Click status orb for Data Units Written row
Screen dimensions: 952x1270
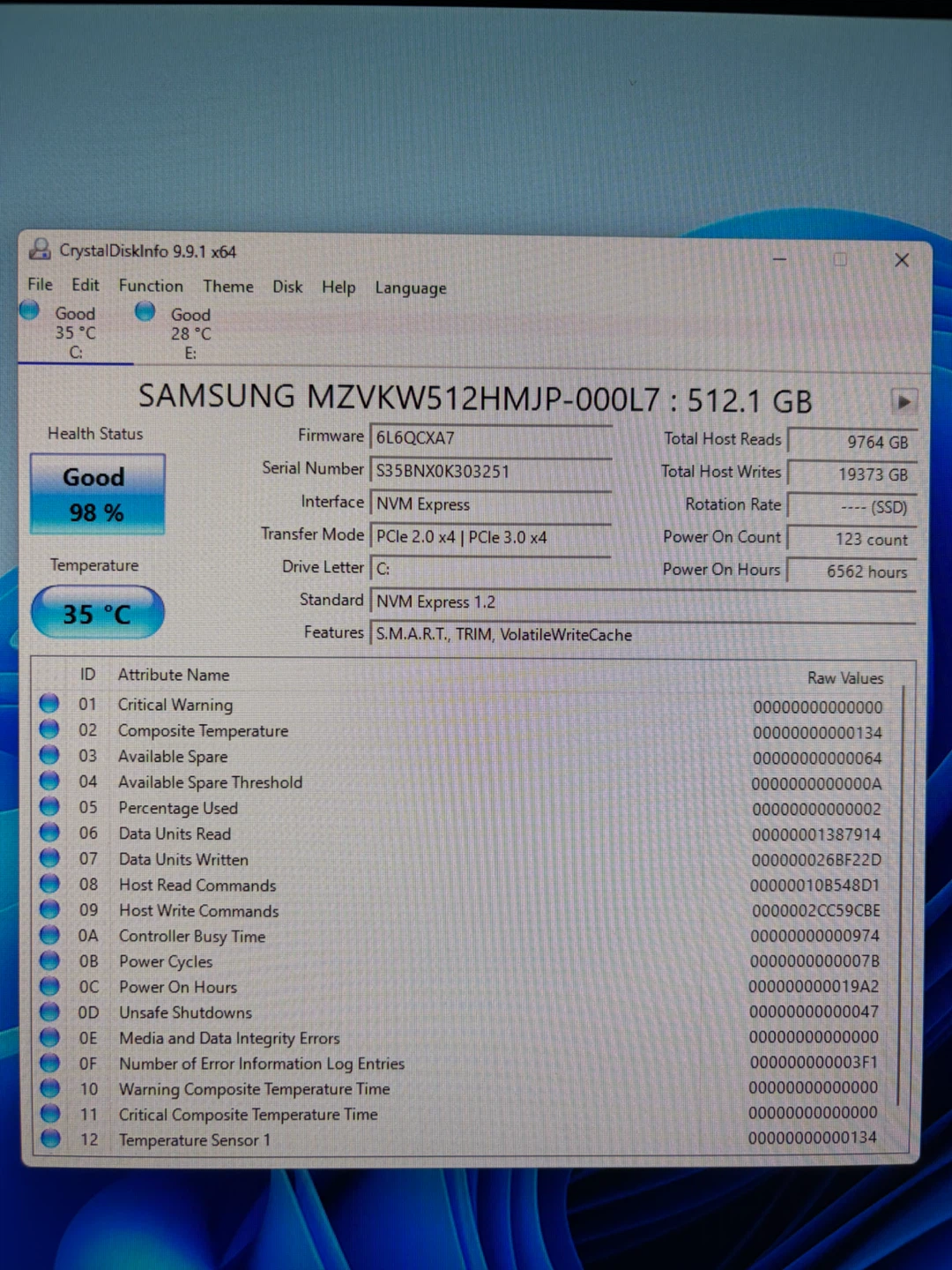49,857
